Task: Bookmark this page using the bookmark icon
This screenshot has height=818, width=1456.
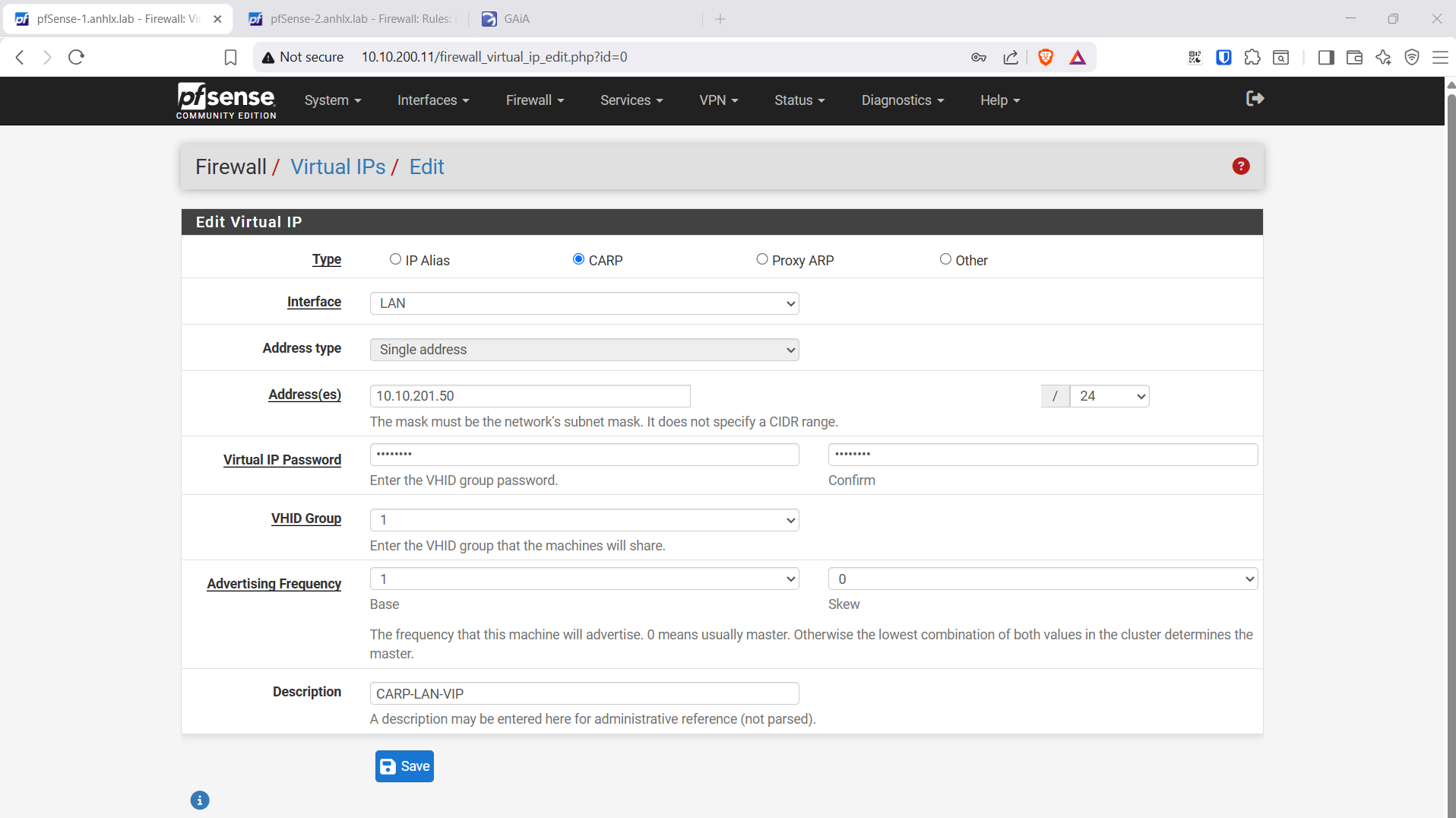Action: (231, 57)
